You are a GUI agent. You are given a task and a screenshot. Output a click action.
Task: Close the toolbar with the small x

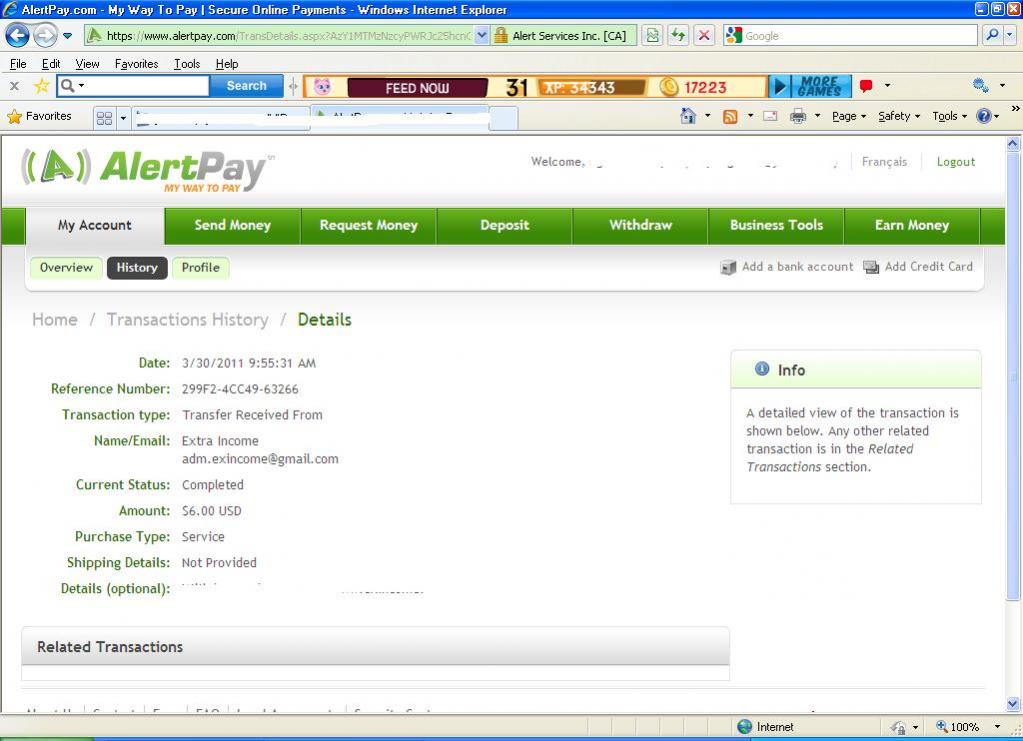tap(14, 85)
